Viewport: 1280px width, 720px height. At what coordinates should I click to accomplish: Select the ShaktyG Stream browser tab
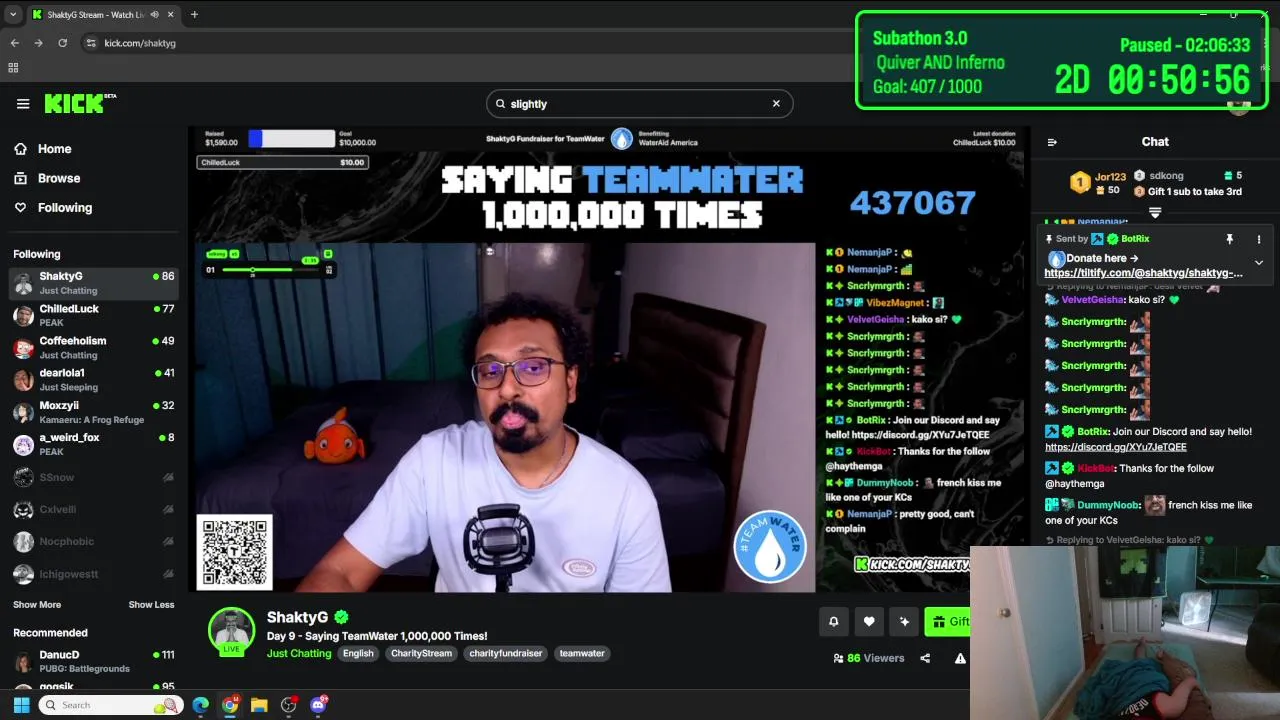click(102, 15)
